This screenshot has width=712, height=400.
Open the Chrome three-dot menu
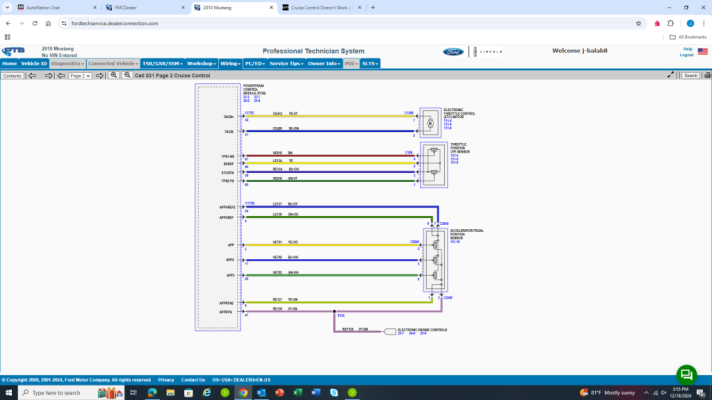coord(703,23)
